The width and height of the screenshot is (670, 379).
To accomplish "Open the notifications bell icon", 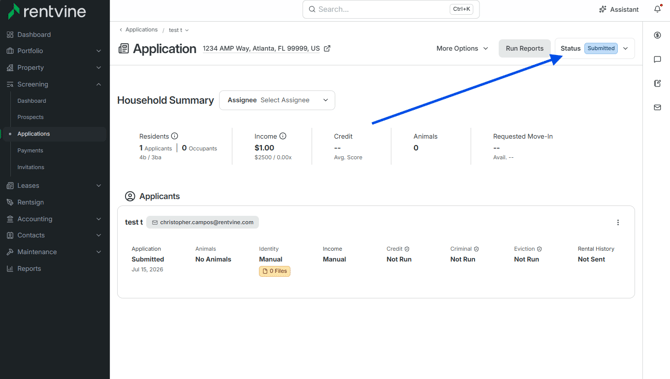I will [x=657, y=9].
